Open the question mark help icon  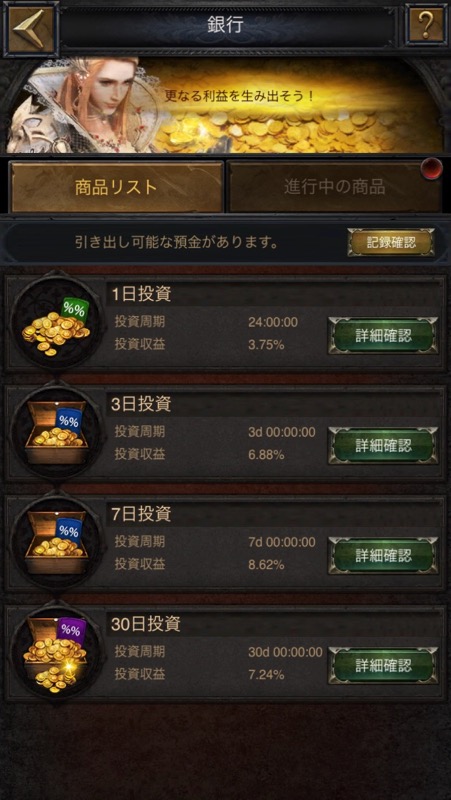click(x=424, y=23)
